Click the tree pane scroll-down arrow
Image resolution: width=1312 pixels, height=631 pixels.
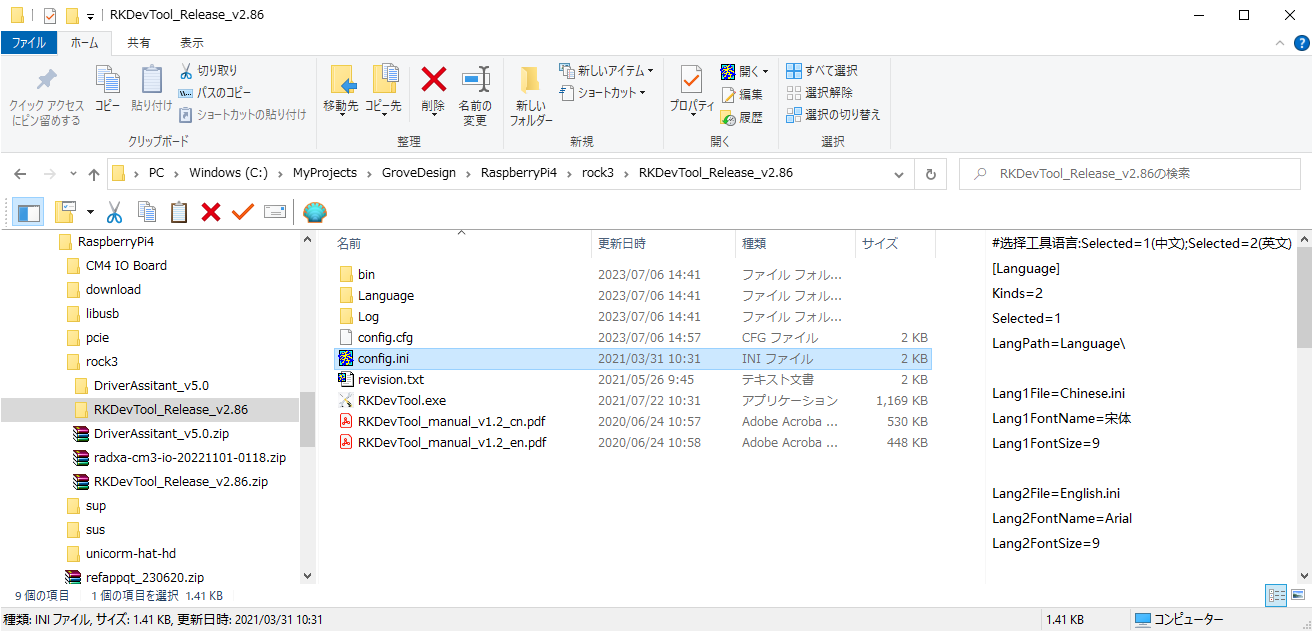(307, 577)
